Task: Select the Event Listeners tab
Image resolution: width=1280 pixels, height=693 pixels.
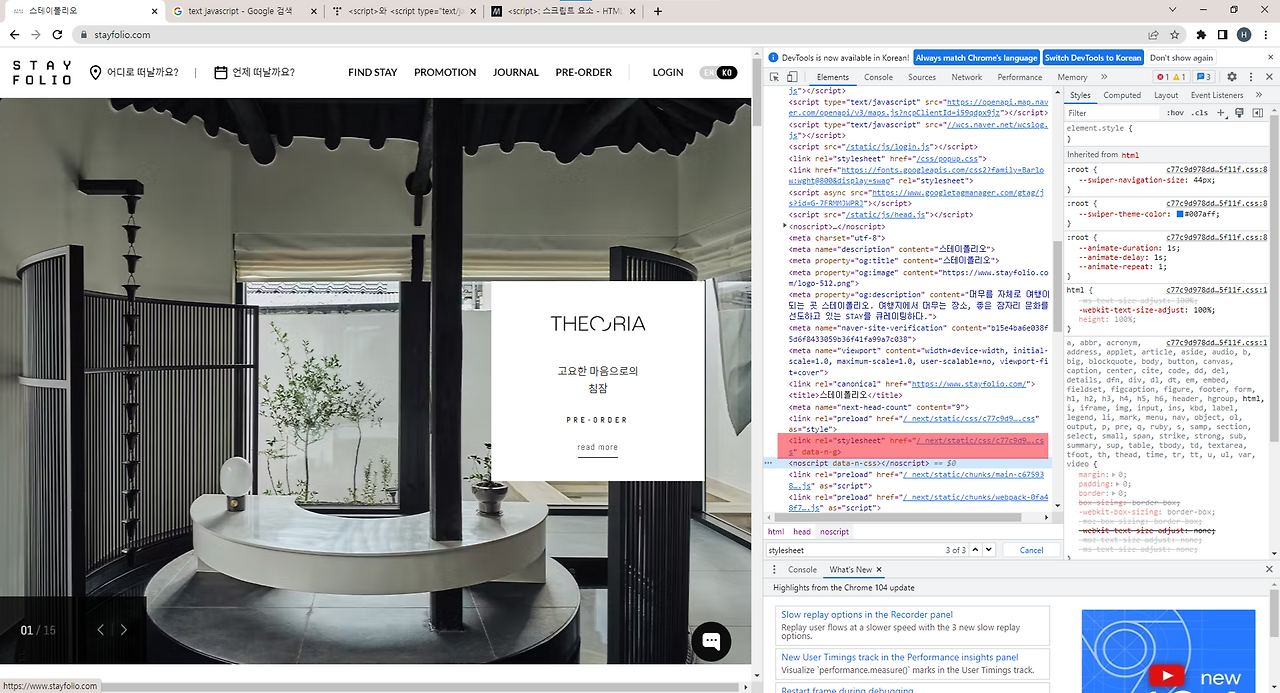Action: click(1217, 95)
